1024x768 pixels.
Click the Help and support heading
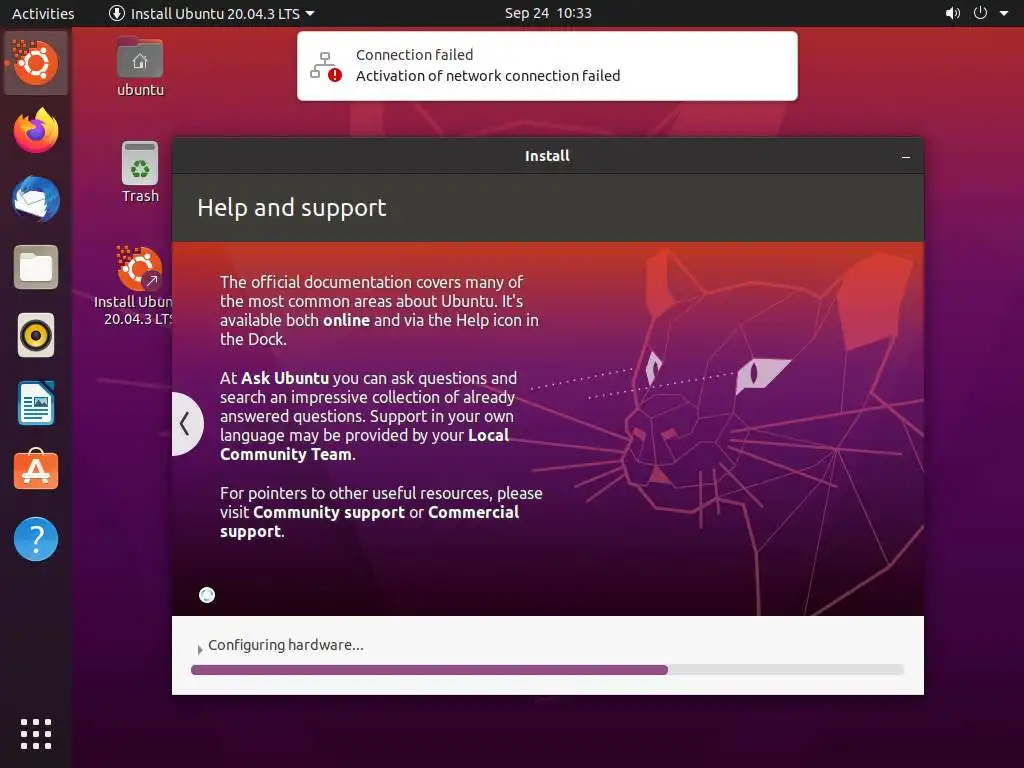point(292,208)
